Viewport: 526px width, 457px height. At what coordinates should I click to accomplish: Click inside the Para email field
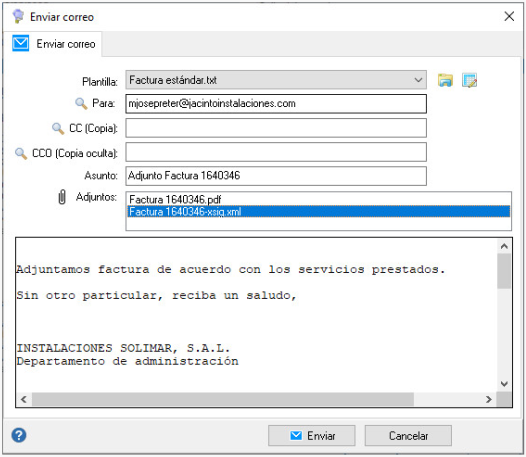pos(276,104)
